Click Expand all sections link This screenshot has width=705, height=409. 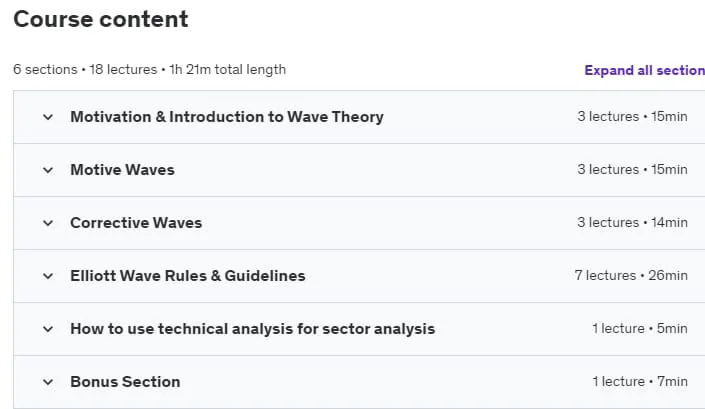[x=644, y=71]
